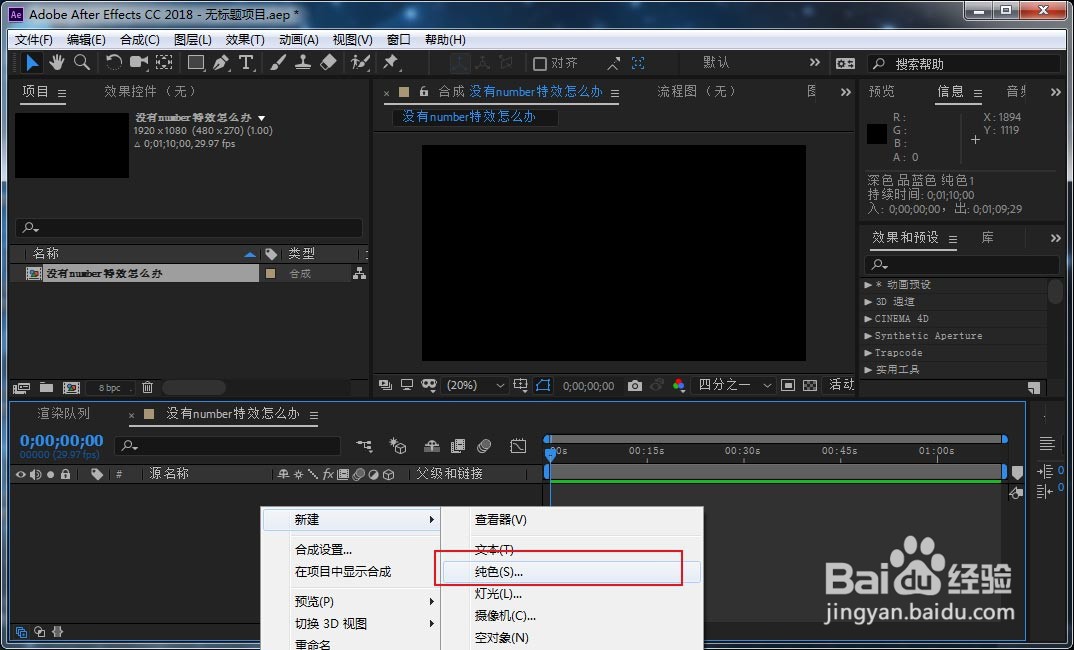Click 在项目中显示合成 menu entry
Image resolution: width=1074 pixels, height=650 pixels.
pos(343,572)
